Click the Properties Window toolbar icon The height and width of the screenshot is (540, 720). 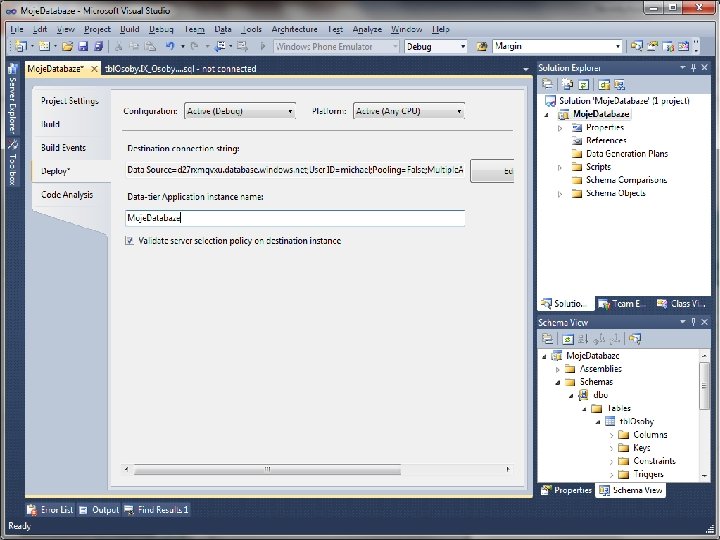[652, 46]
